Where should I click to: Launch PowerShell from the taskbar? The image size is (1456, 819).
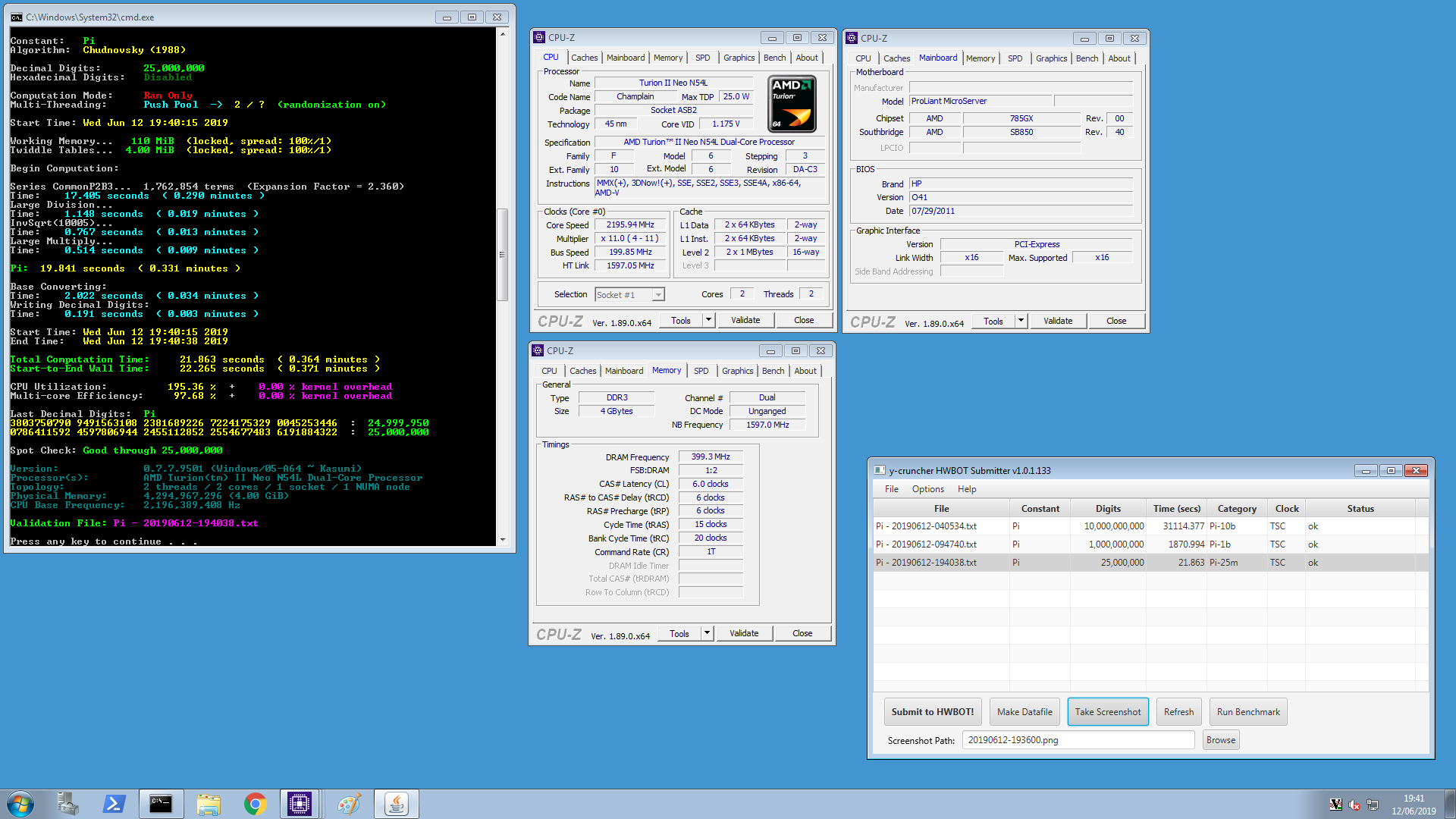click(115, 804)
